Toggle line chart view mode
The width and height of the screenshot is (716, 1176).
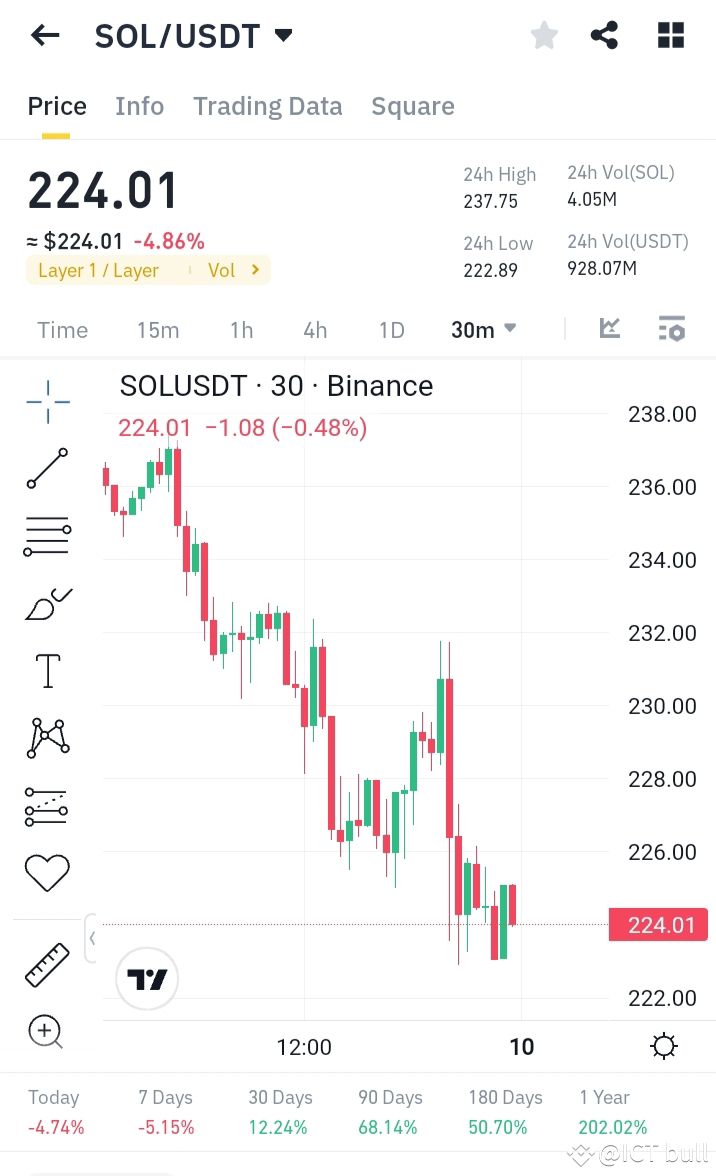coord(609,328)
